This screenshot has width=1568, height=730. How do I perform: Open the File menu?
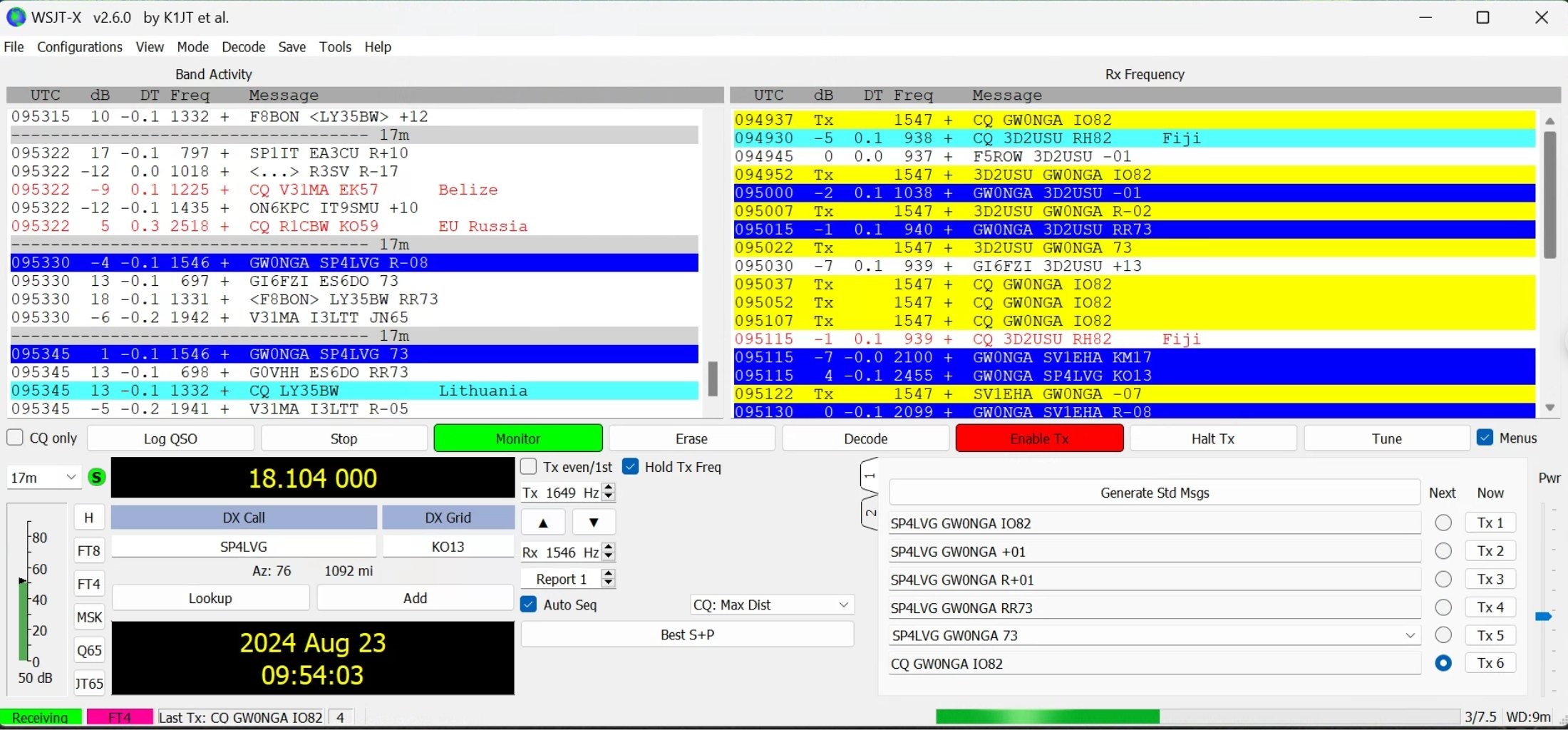point(14,47)
